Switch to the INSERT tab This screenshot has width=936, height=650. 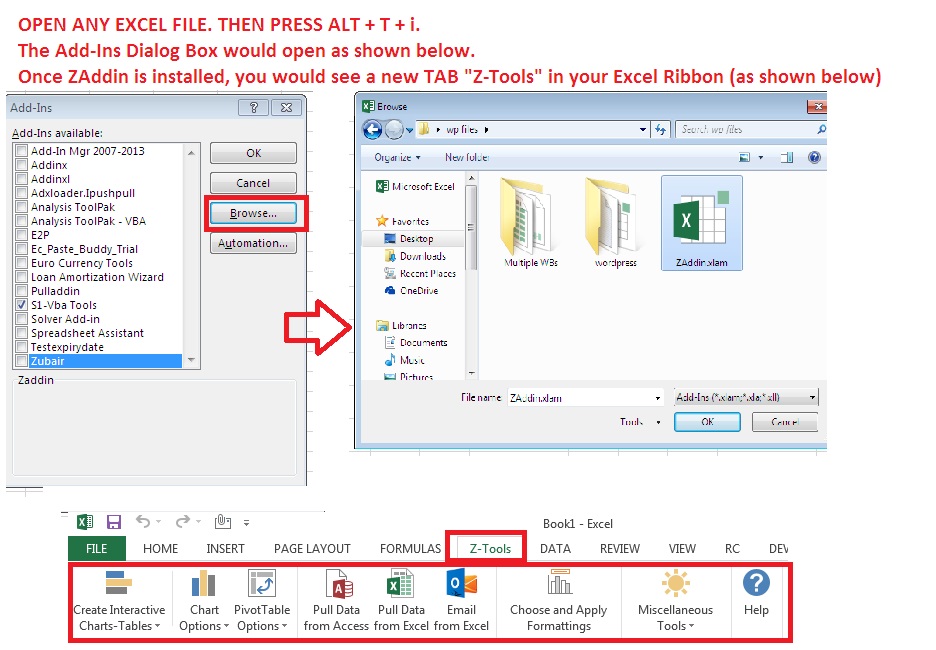point(226,549)
